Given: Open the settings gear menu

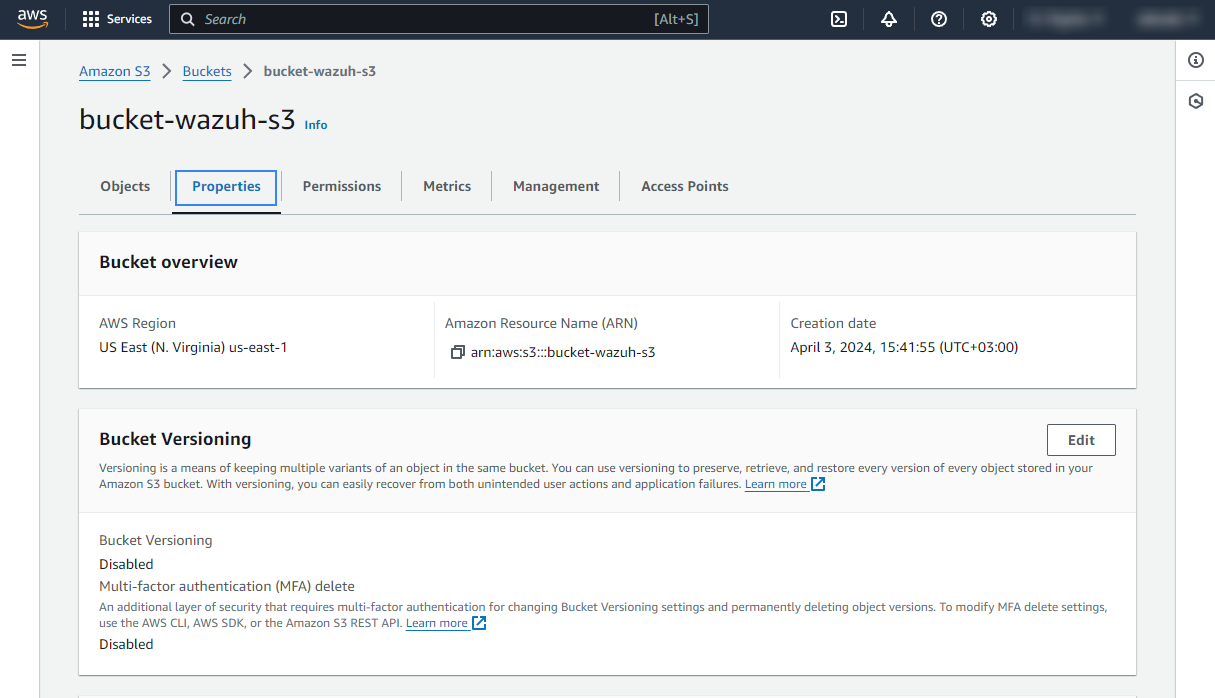Looking at the screenshot, I should [988, 19].
